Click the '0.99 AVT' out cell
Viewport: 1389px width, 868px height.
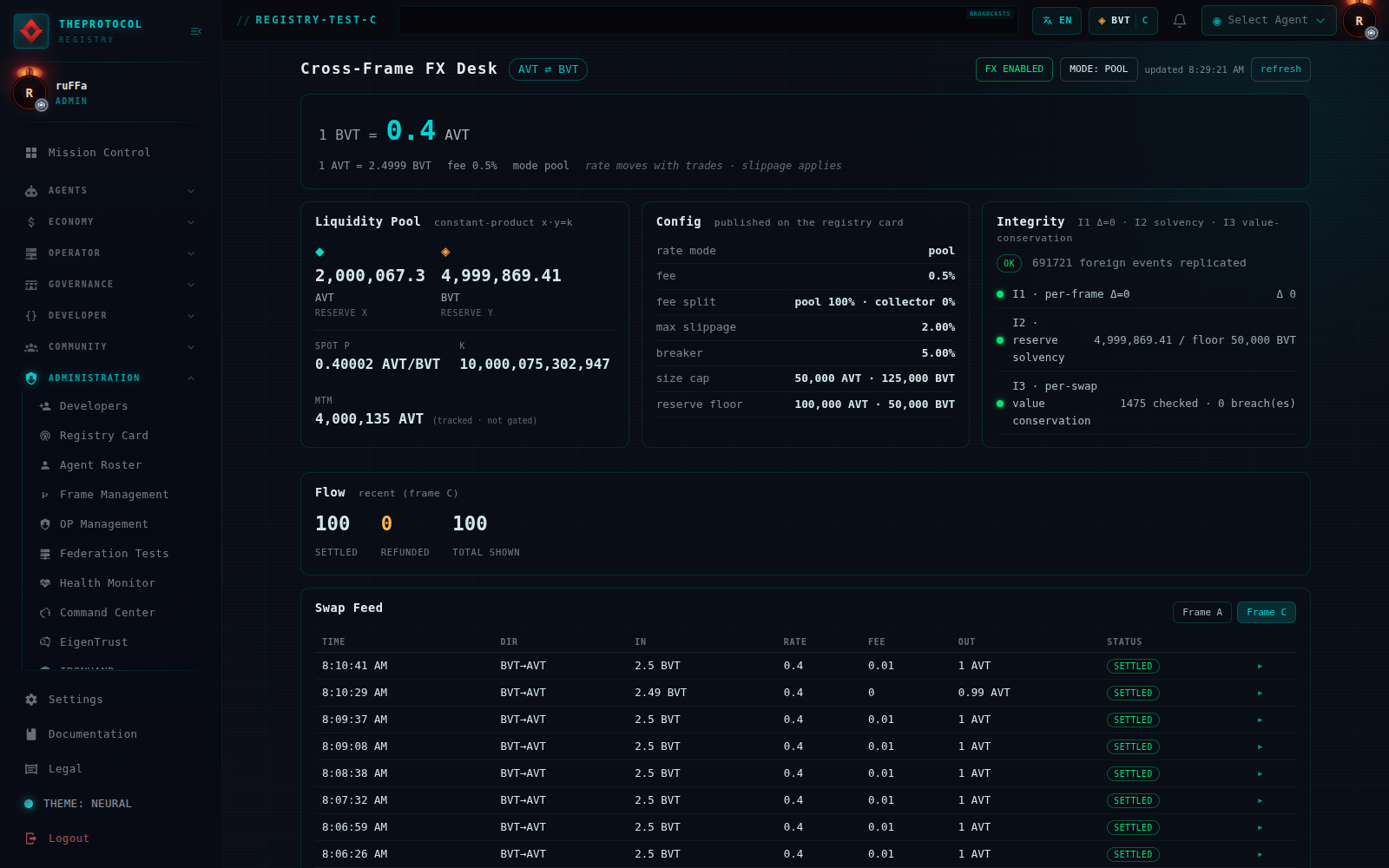tap(984, 694)
